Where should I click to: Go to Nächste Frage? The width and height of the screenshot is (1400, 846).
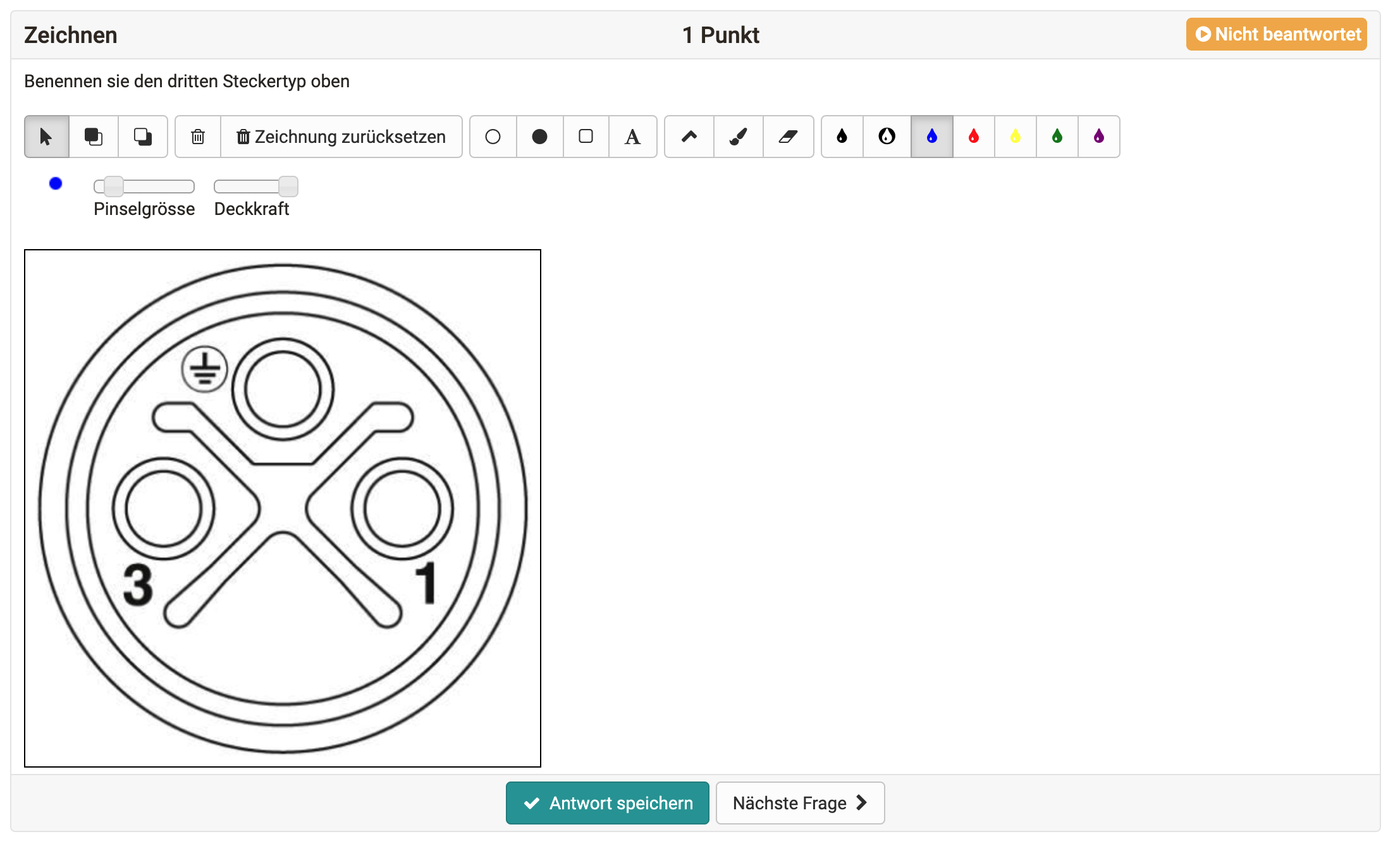click(800, 803)
